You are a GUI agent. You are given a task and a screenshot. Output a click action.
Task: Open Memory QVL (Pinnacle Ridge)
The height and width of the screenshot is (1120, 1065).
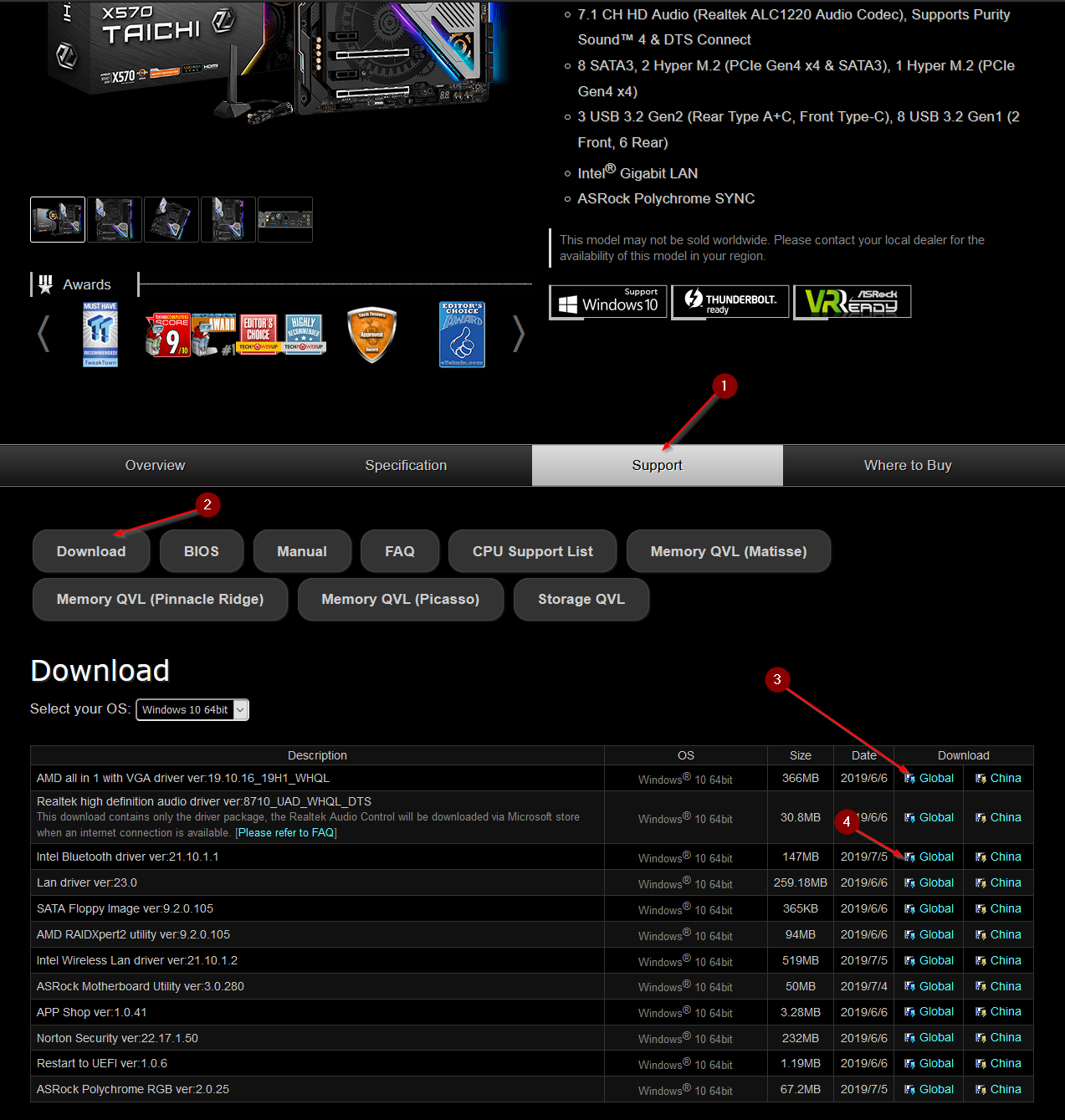click(x=160, y=599)
